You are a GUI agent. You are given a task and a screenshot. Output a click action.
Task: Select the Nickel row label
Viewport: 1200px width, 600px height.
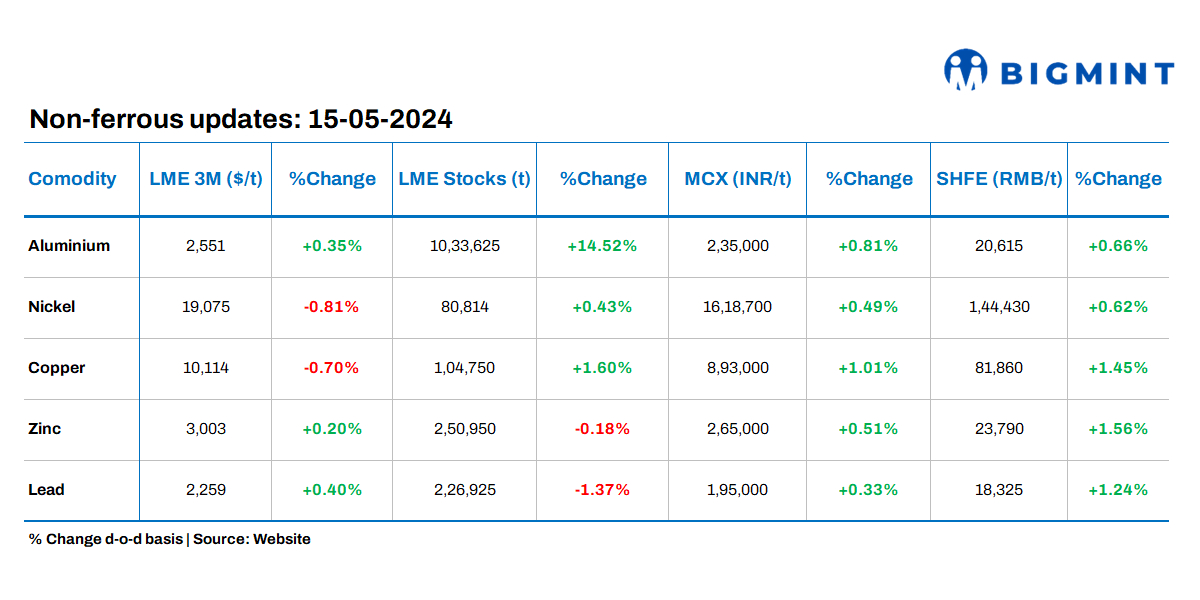[52, 307]
